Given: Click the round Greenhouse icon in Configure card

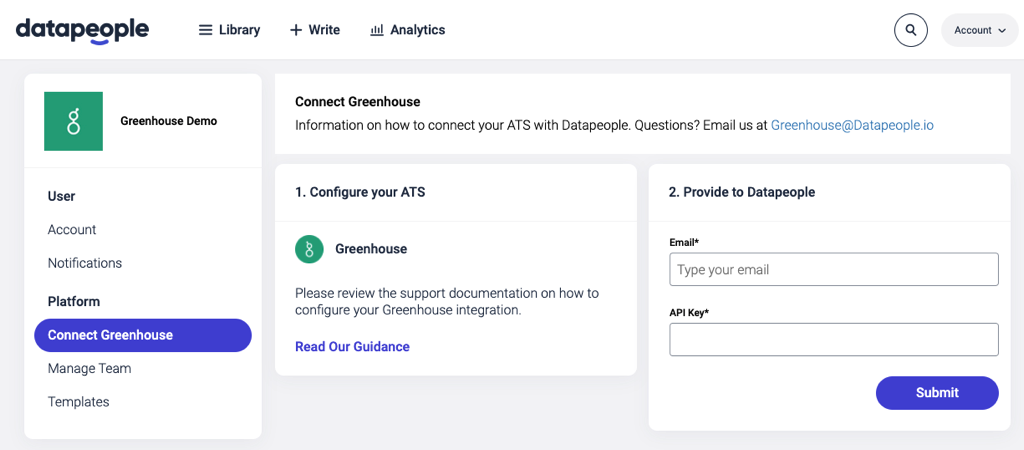Looking at the screenshot, I should pos(310,249).
